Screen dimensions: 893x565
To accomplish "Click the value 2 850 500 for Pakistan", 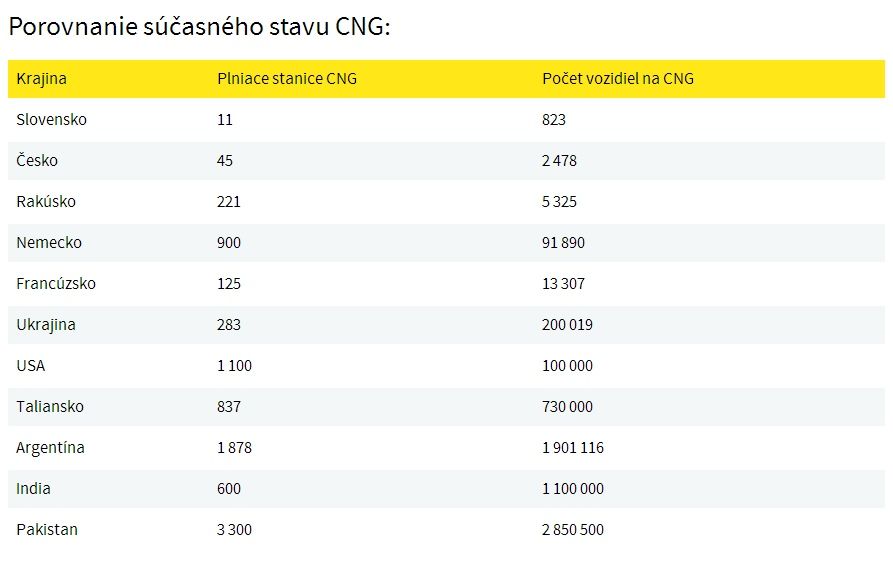I will click(573, 530).
